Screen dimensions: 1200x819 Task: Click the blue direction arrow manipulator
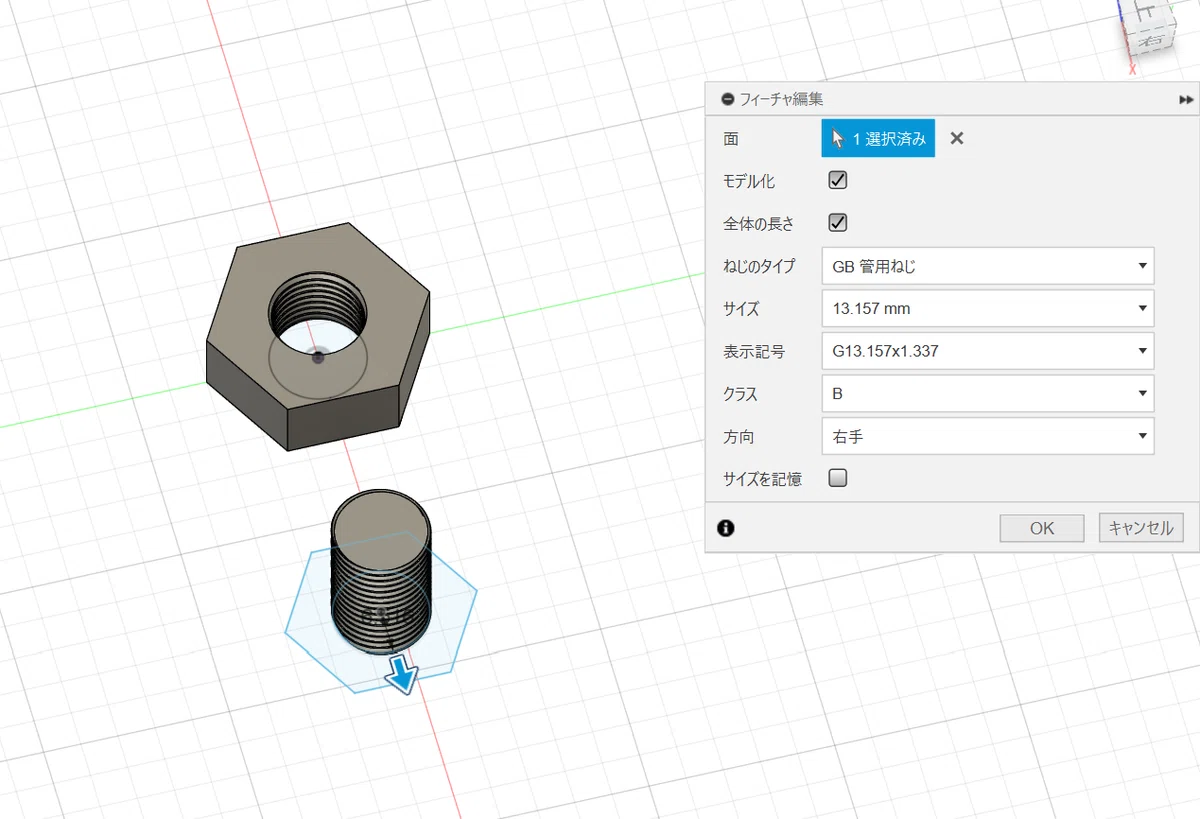(401, 674)
